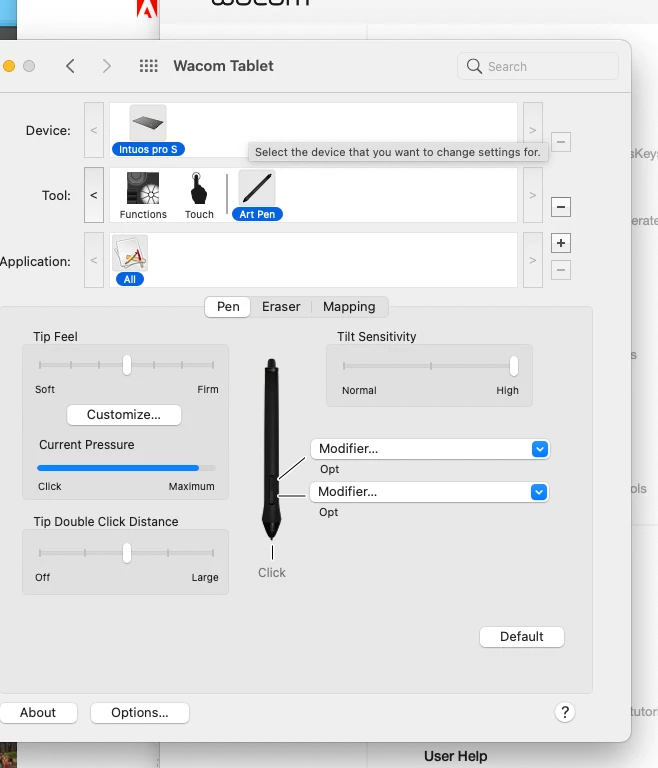658x768 pixels.
Task: Switch to the Mapping tab
Action: tap(349, 307)
